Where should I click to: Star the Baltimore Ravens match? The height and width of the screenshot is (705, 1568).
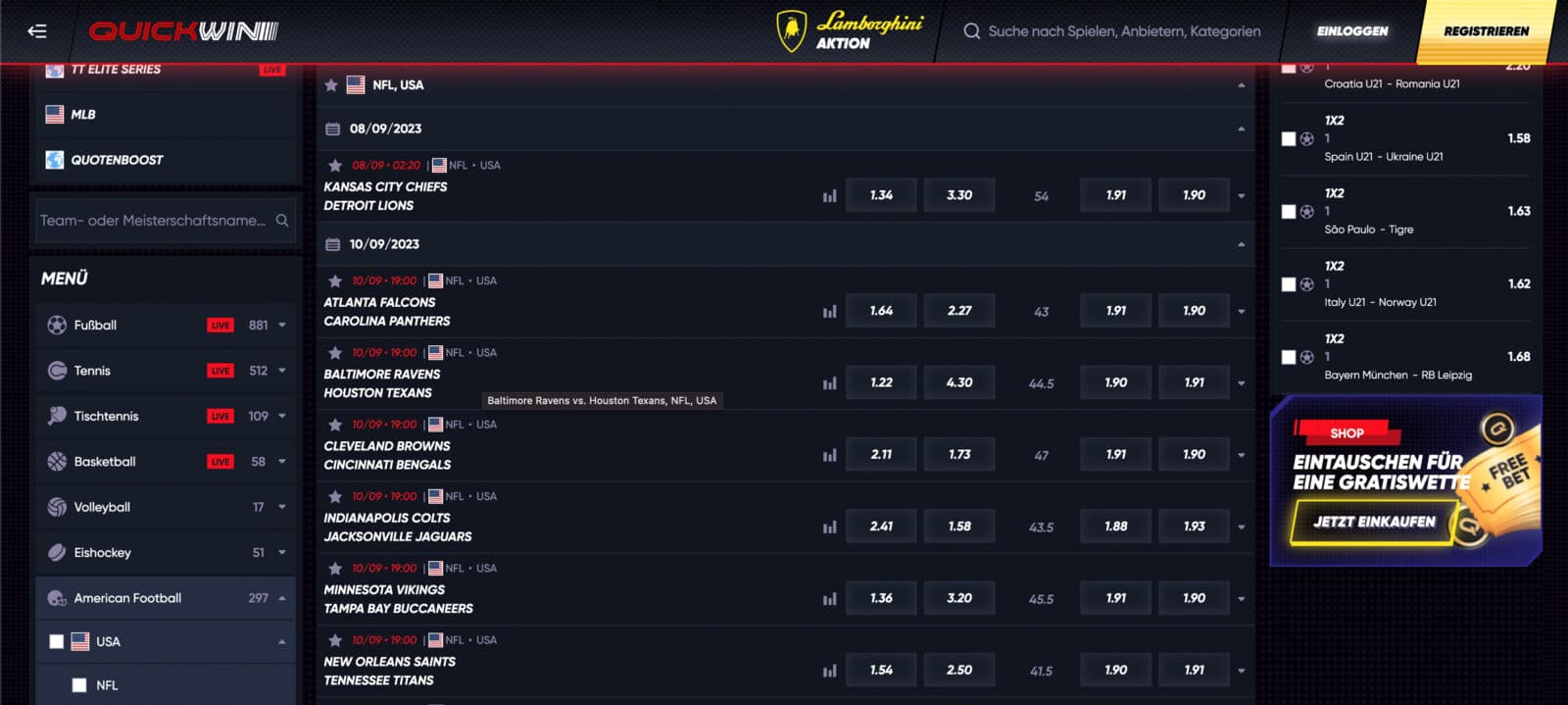[x=335, y=353]
